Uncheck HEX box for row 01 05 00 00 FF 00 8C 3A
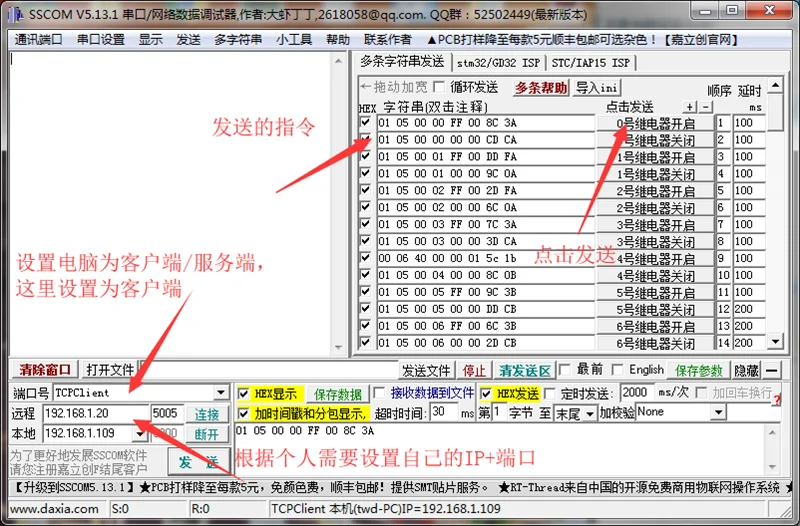800x526 pixels. (365, 122)
